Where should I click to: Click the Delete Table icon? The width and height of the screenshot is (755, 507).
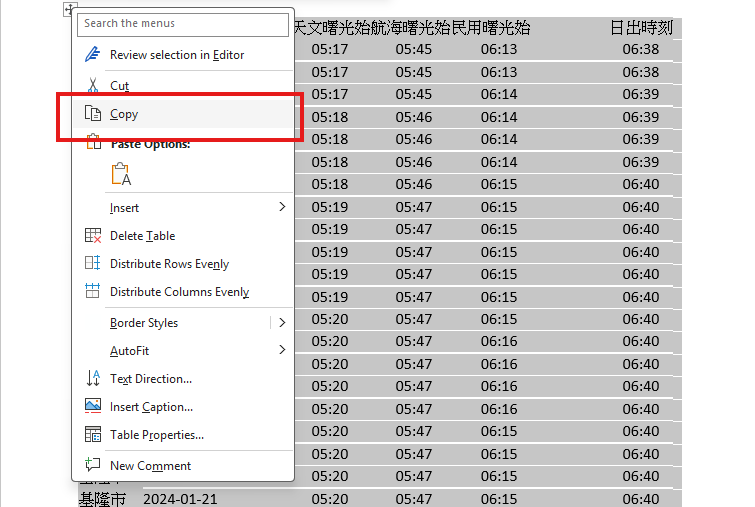(x=93, y=236)
